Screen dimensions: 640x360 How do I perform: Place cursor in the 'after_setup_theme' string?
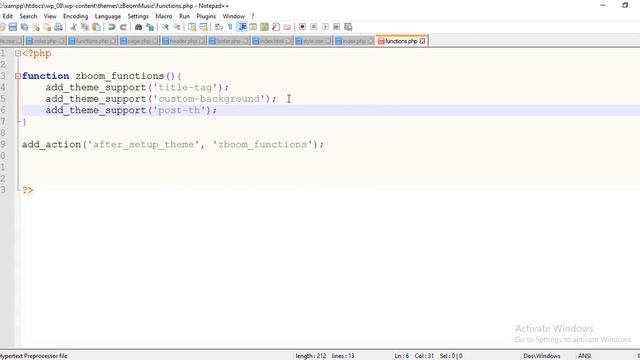(143, 144)
